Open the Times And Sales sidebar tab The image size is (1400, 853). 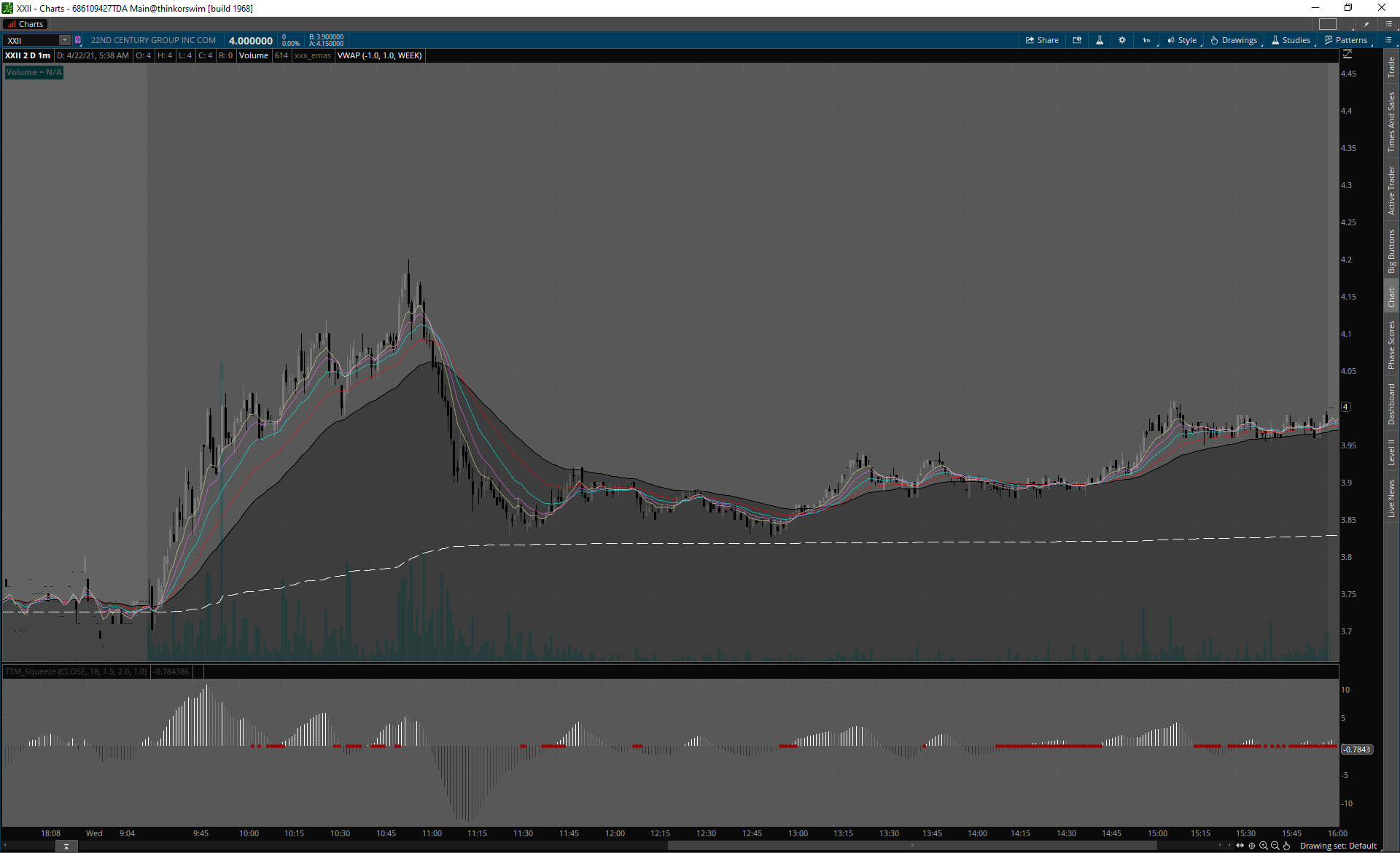pyautogui.click(x=1391, y=122)
